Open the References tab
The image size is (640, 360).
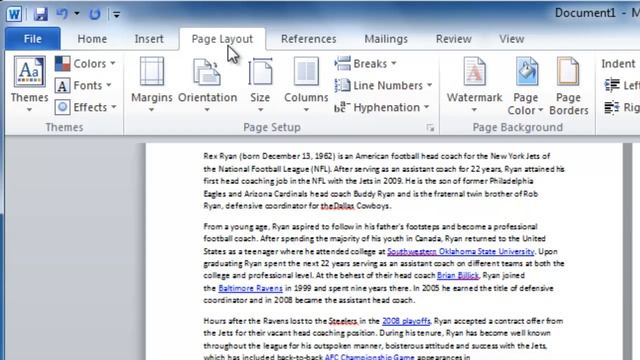(x=309, y=39)
